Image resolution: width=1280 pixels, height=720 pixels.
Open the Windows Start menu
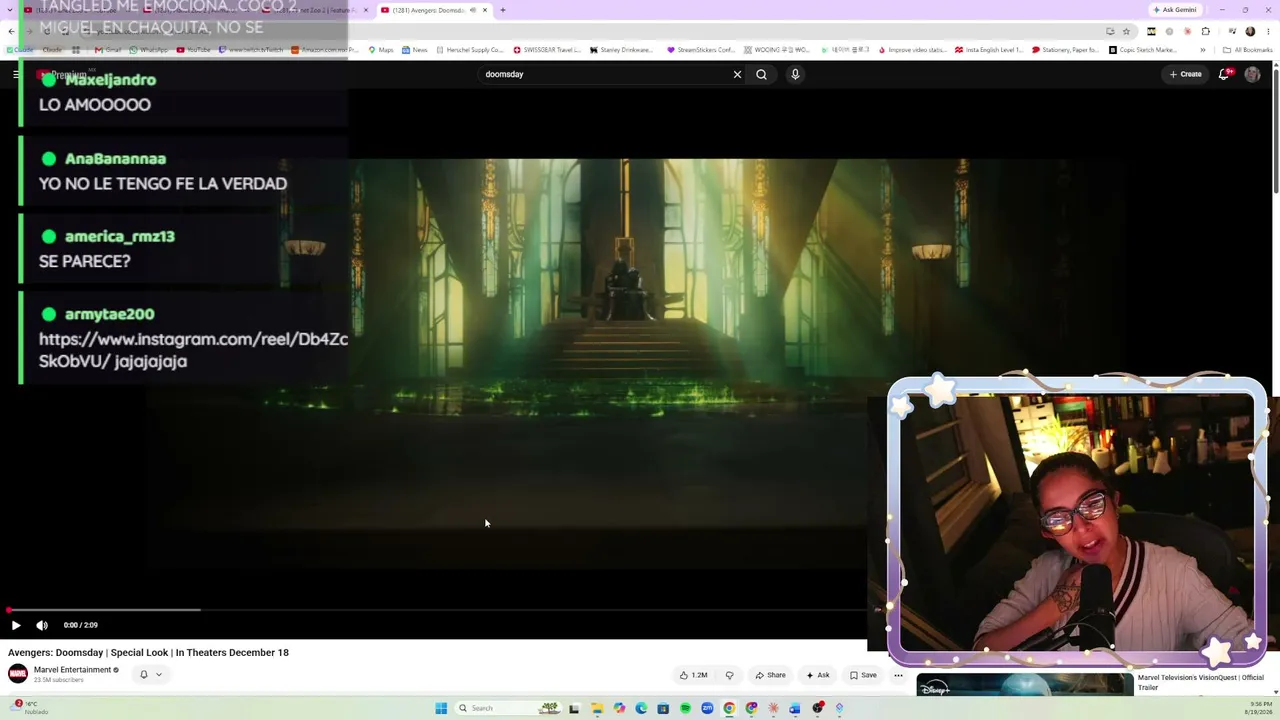click(x=441, y=708)
